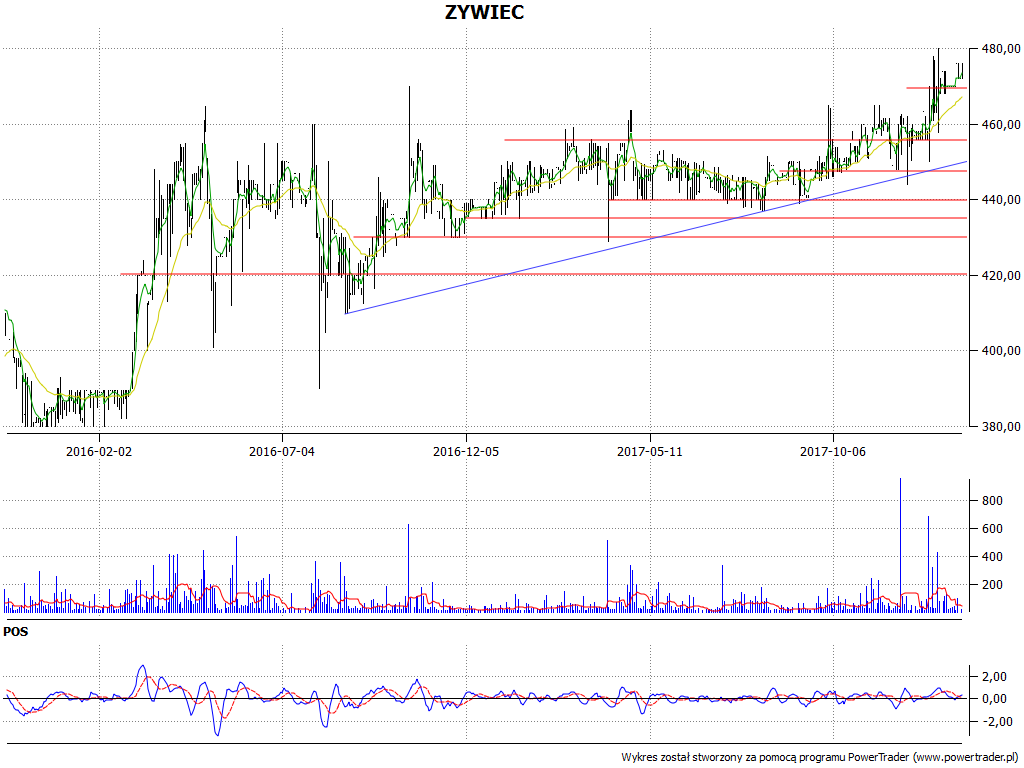Select the 380,00 price axis label
The width and height of the screenshot is (1024, 768).
(1000, 426)
